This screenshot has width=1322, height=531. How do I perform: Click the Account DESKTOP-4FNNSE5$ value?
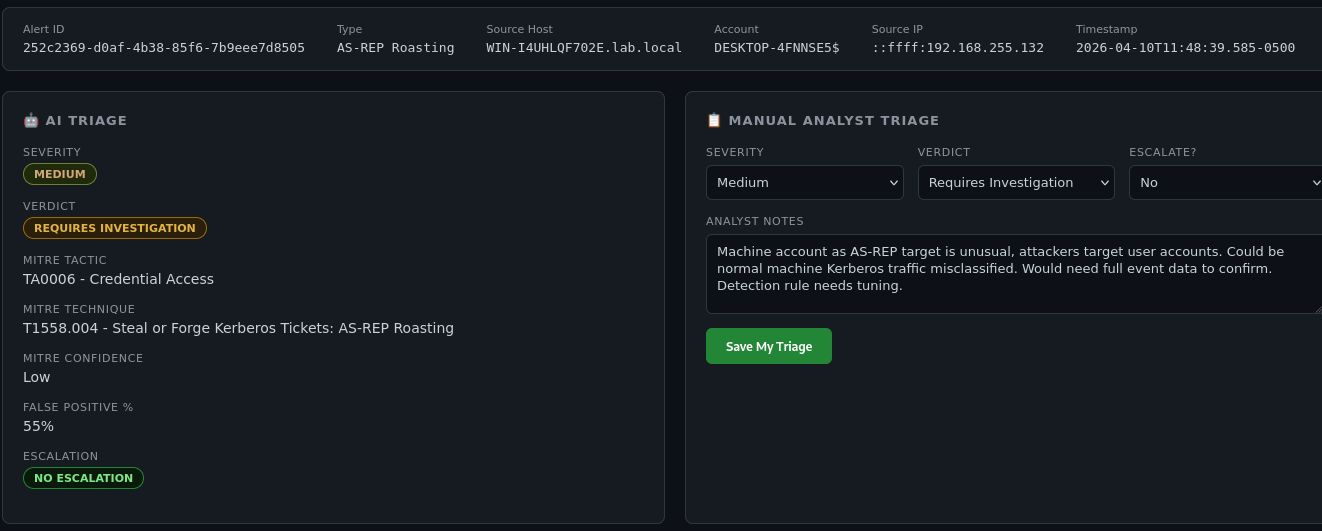click(x=776, y=47)
